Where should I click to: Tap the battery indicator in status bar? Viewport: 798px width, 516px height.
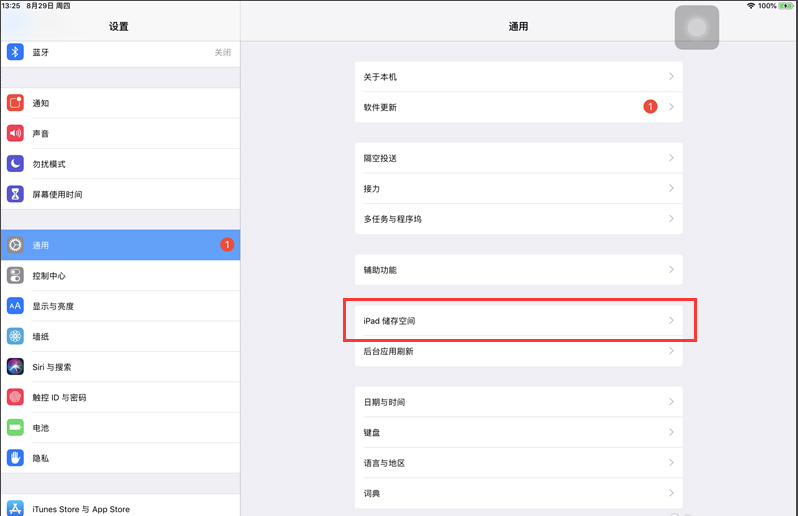click(x=786, y=6)
